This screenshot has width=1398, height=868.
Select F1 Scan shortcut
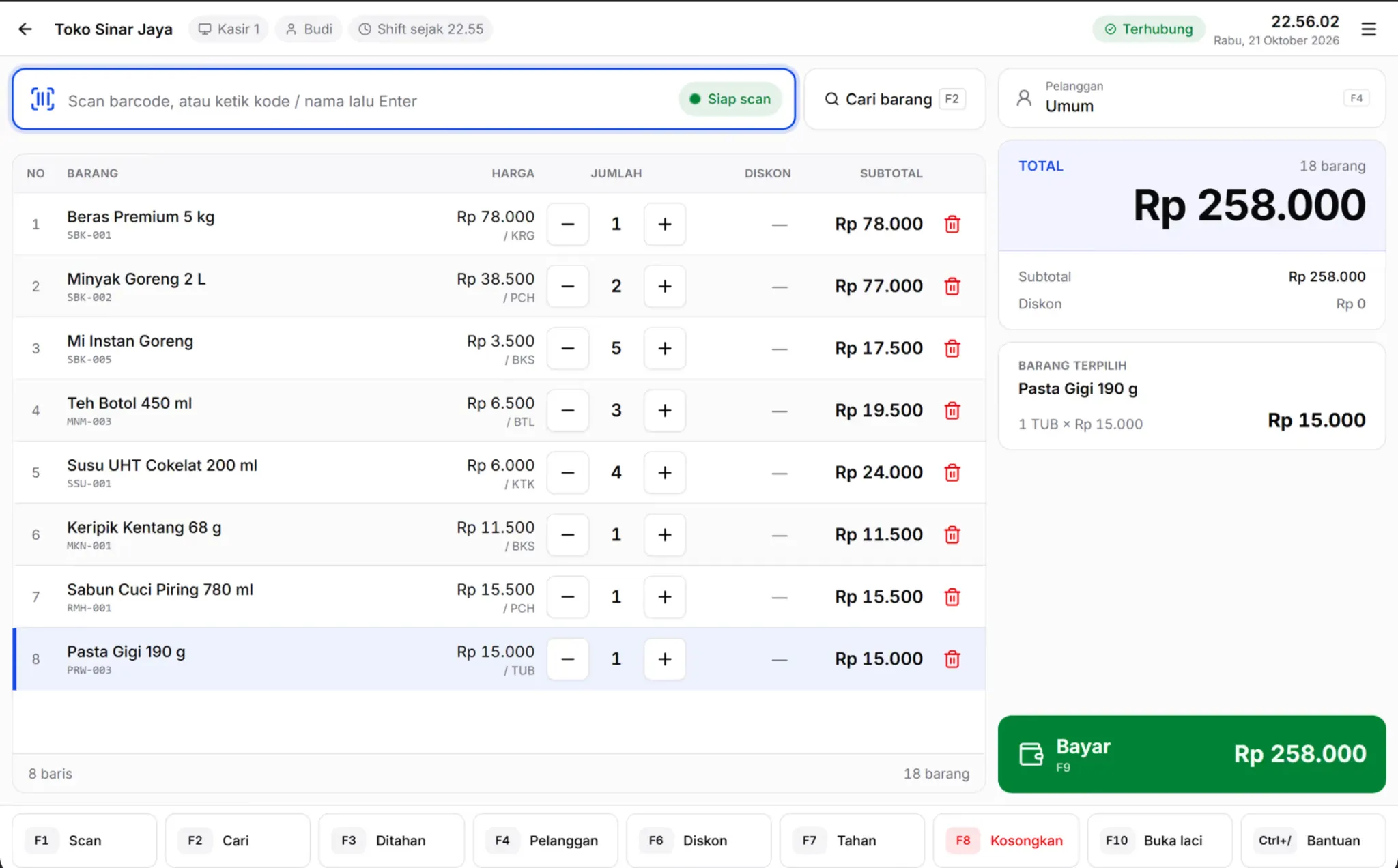click(85, 840)
